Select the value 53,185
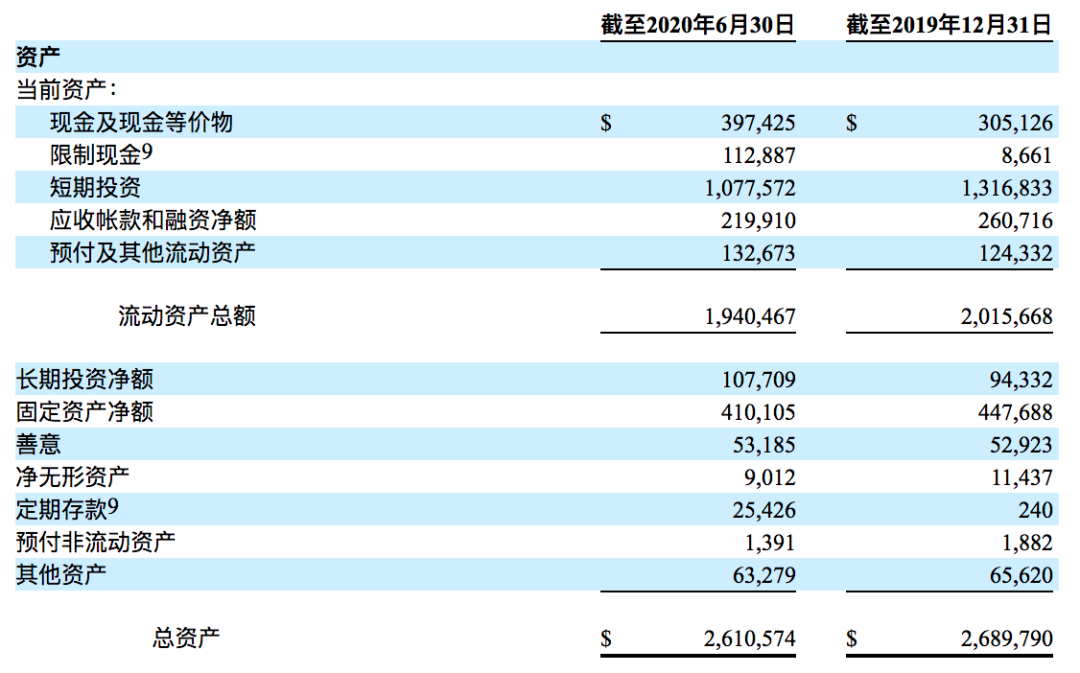1080x673 pixels. click(764, 445)
